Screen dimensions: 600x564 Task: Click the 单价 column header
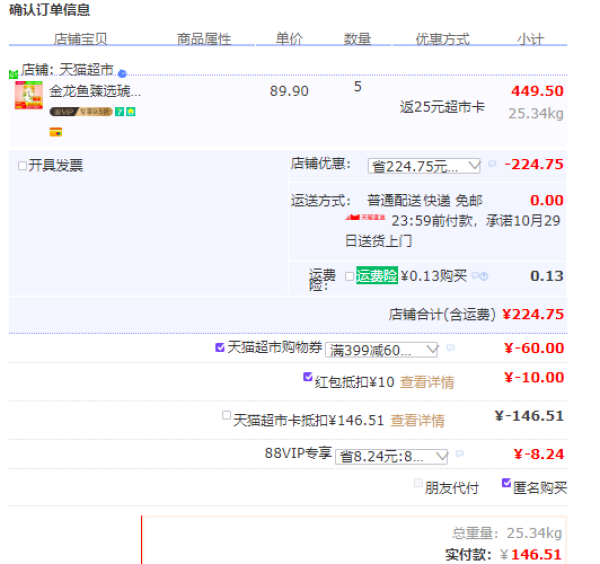tap(289, 39)
